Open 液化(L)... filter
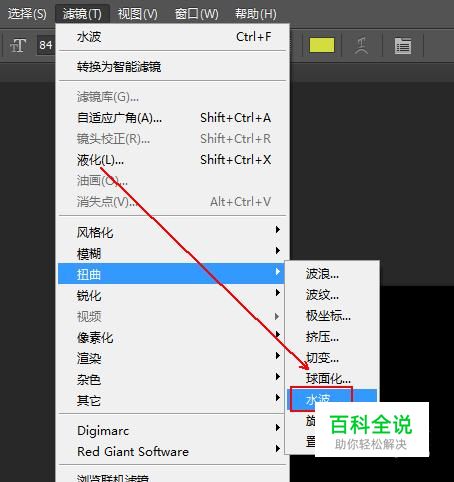 pos(172,160)
